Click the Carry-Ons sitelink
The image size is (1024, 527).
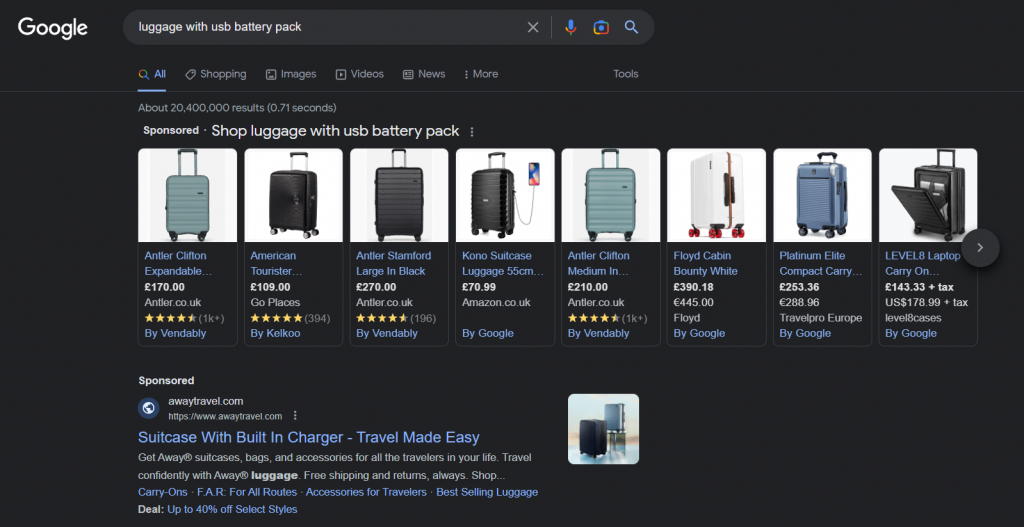[161, 492]
